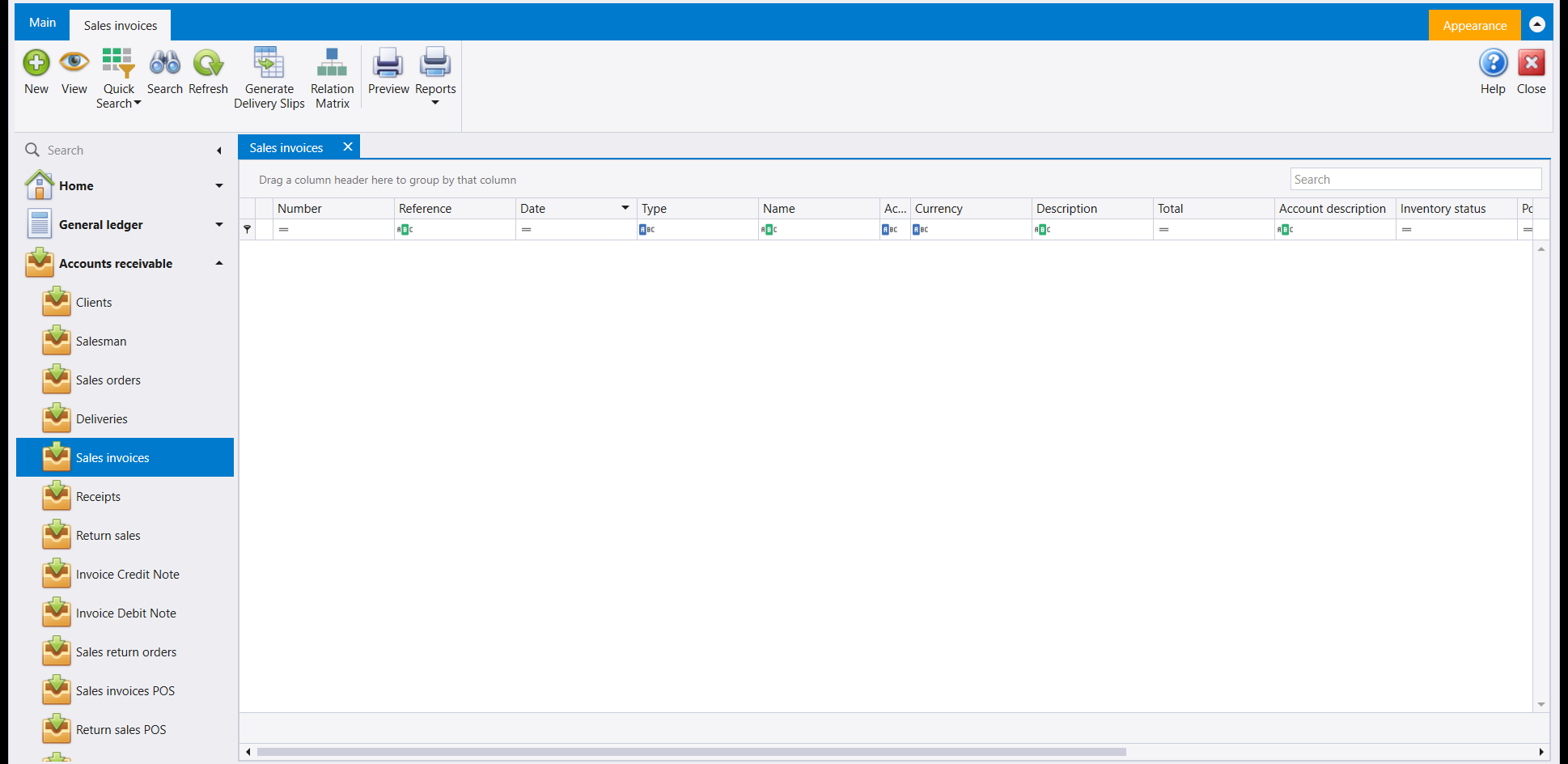Open Help from the ribbon

pyautogui.click(x=1493, y=72)
